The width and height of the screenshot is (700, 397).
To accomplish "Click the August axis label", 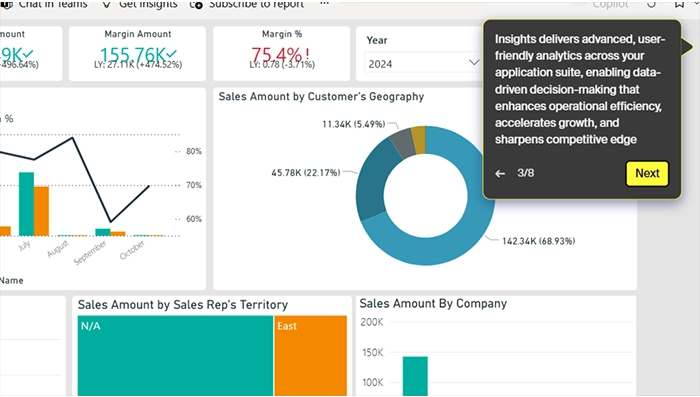I will click(58, 249).
